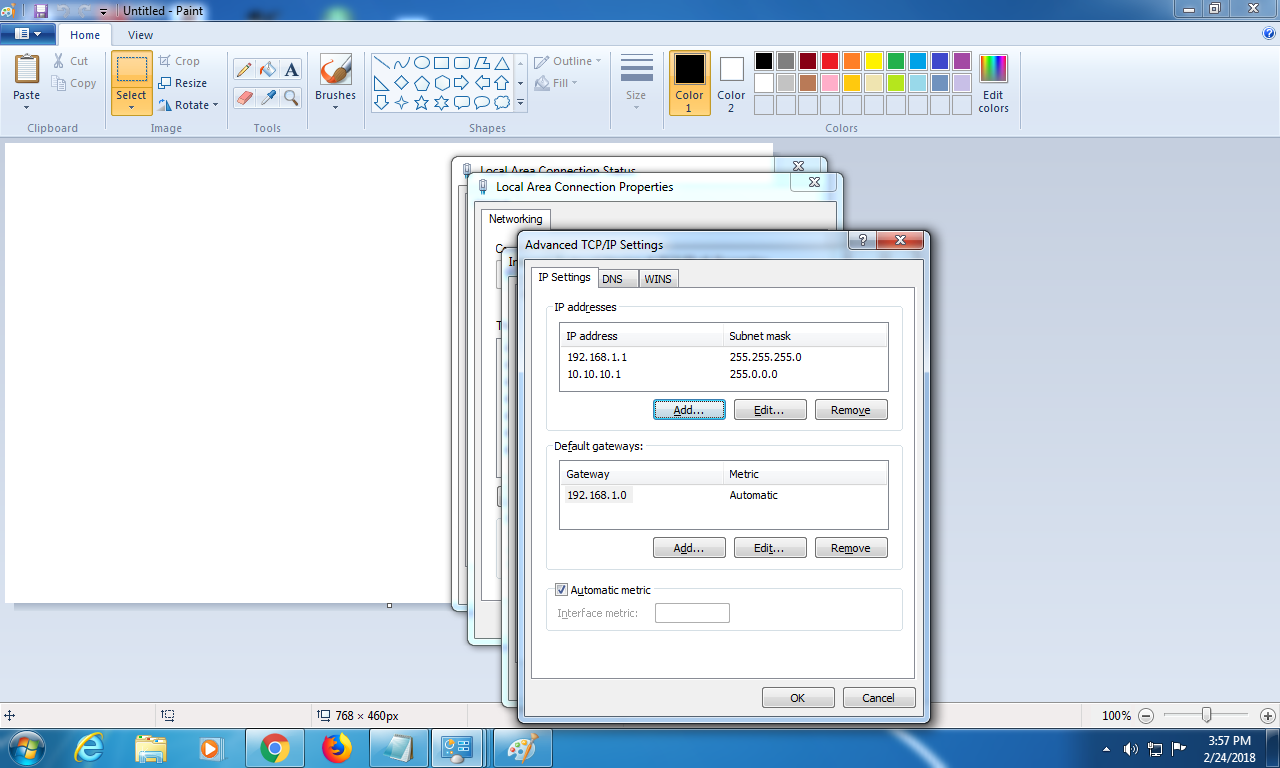The width and height of the screenshot is (1280, 768).
Task: Choose the Curve shape
Action: (401, 62)
